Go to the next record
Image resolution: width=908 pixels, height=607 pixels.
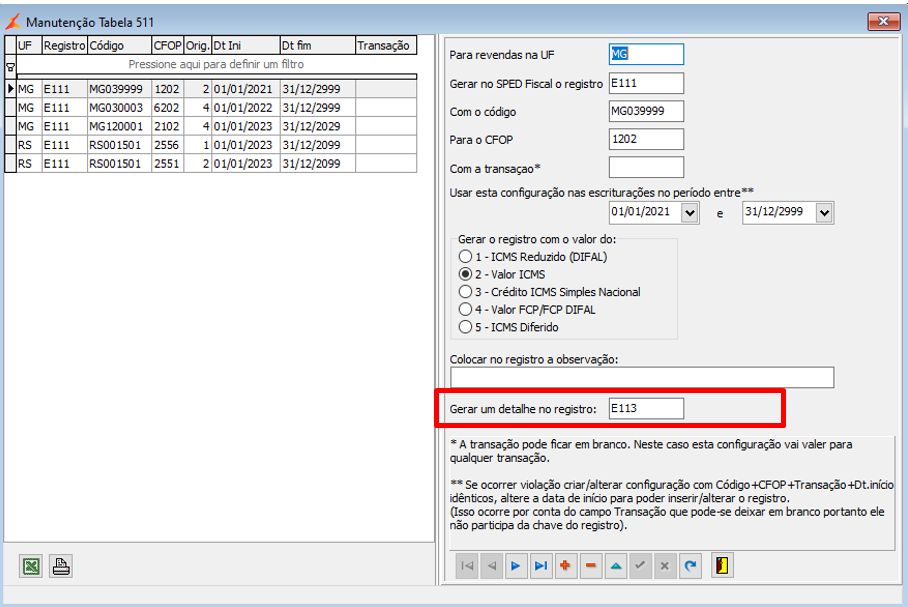pyautogui.click(x=516, y=566)
